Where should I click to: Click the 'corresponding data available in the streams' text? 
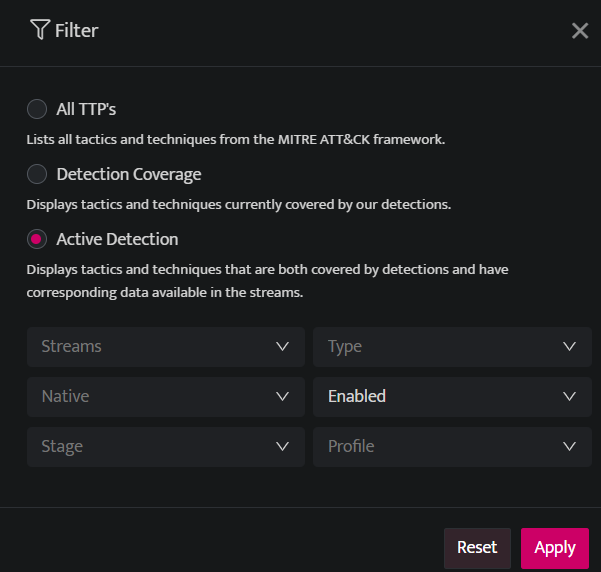tap(165, 293)
